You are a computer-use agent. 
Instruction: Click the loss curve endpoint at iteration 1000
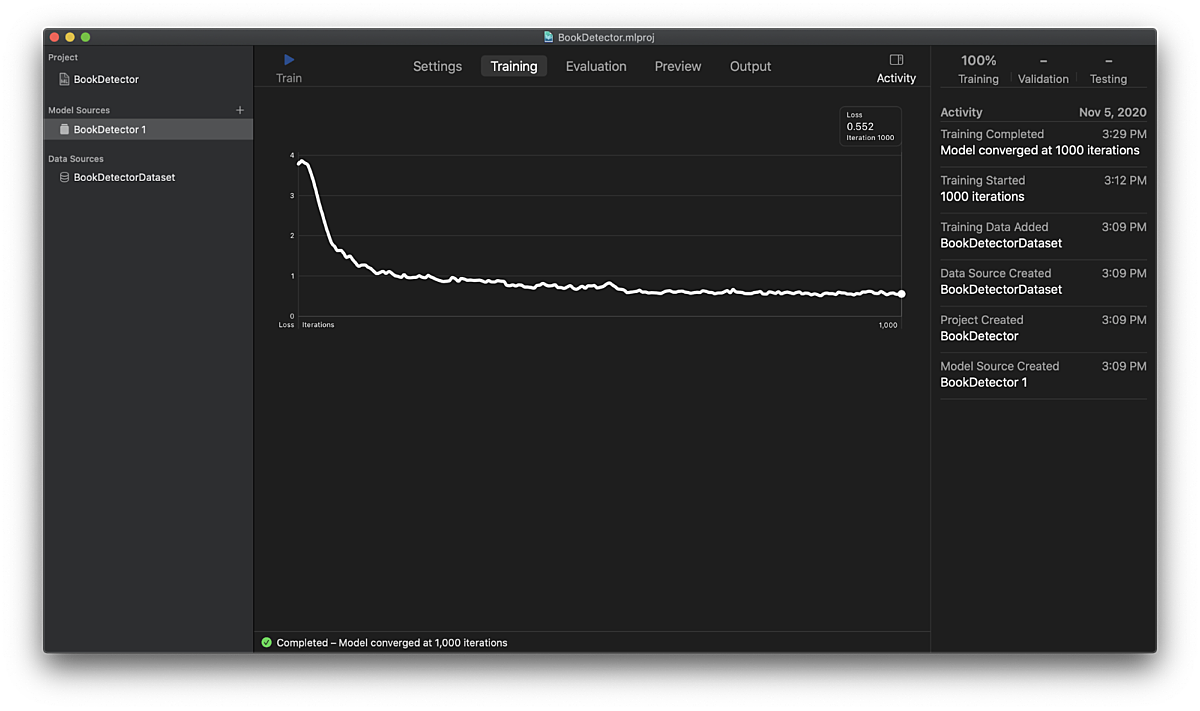coord(901,294)
